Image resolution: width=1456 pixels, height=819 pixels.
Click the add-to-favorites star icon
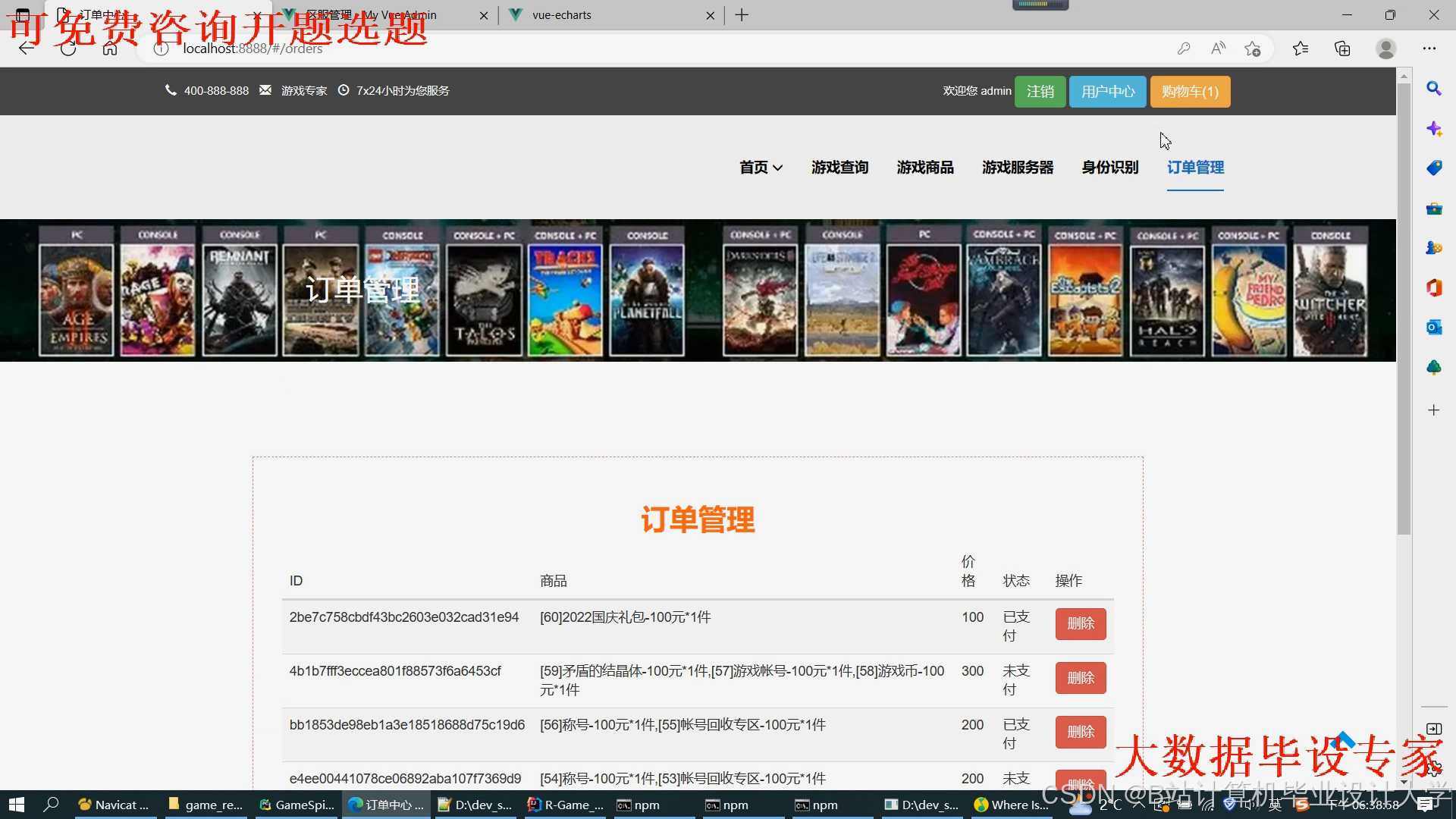(x=1252, y=49)
